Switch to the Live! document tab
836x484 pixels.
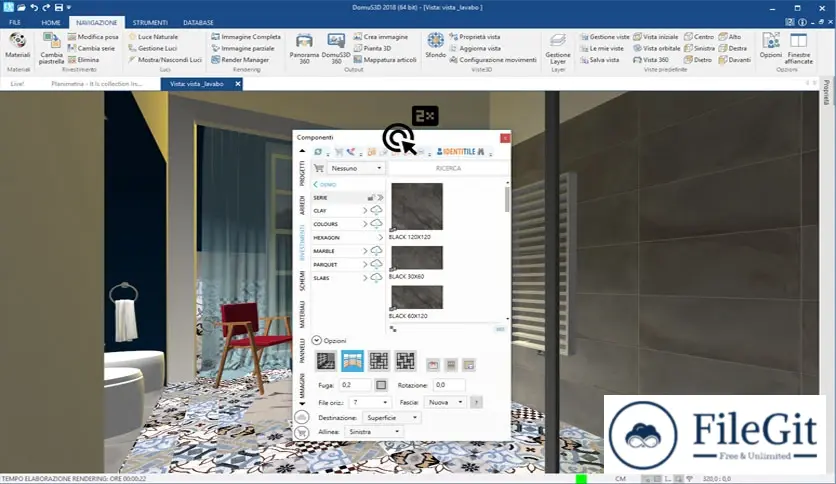pyautogui.click(x=17, y=84)
